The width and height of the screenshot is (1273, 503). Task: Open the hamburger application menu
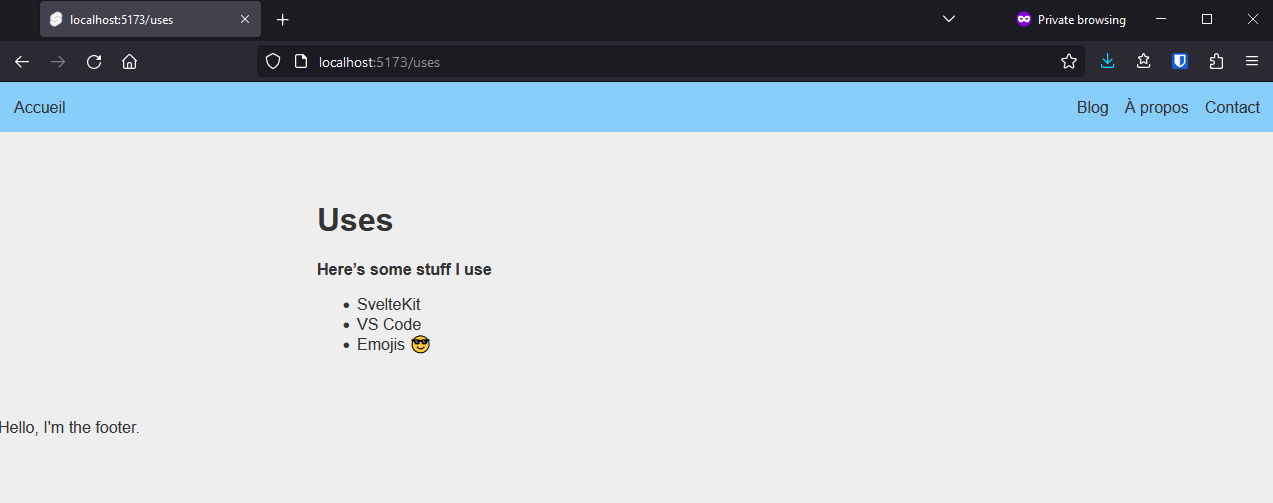pyautogui.click(x=1252, y=62)
